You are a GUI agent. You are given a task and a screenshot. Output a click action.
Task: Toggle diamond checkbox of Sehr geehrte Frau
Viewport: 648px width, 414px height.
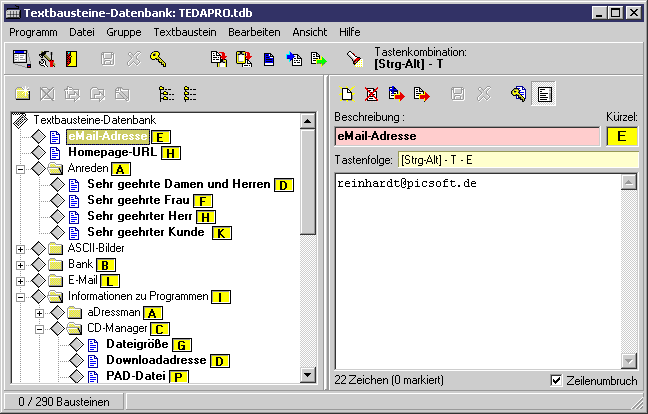click(x=57, y=200)
